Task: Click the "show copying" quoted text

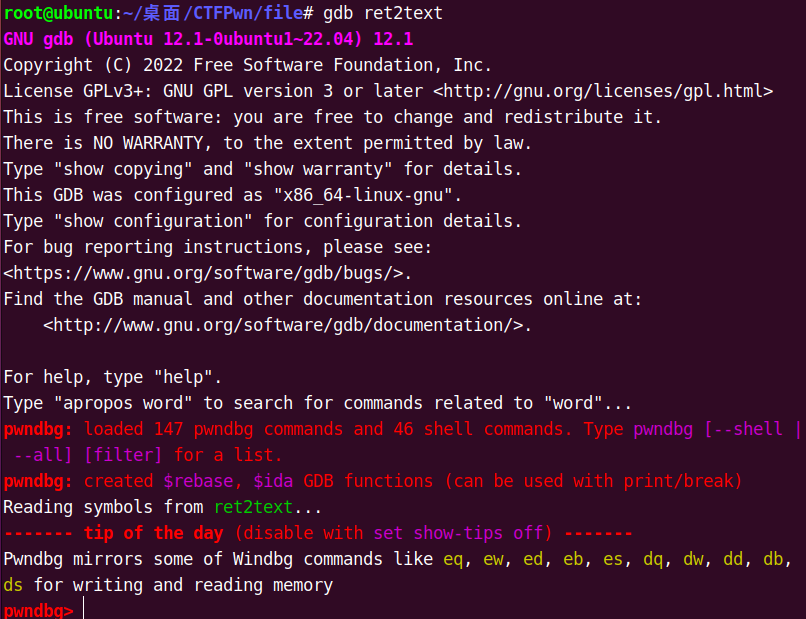Action: [x=123, y=169]
